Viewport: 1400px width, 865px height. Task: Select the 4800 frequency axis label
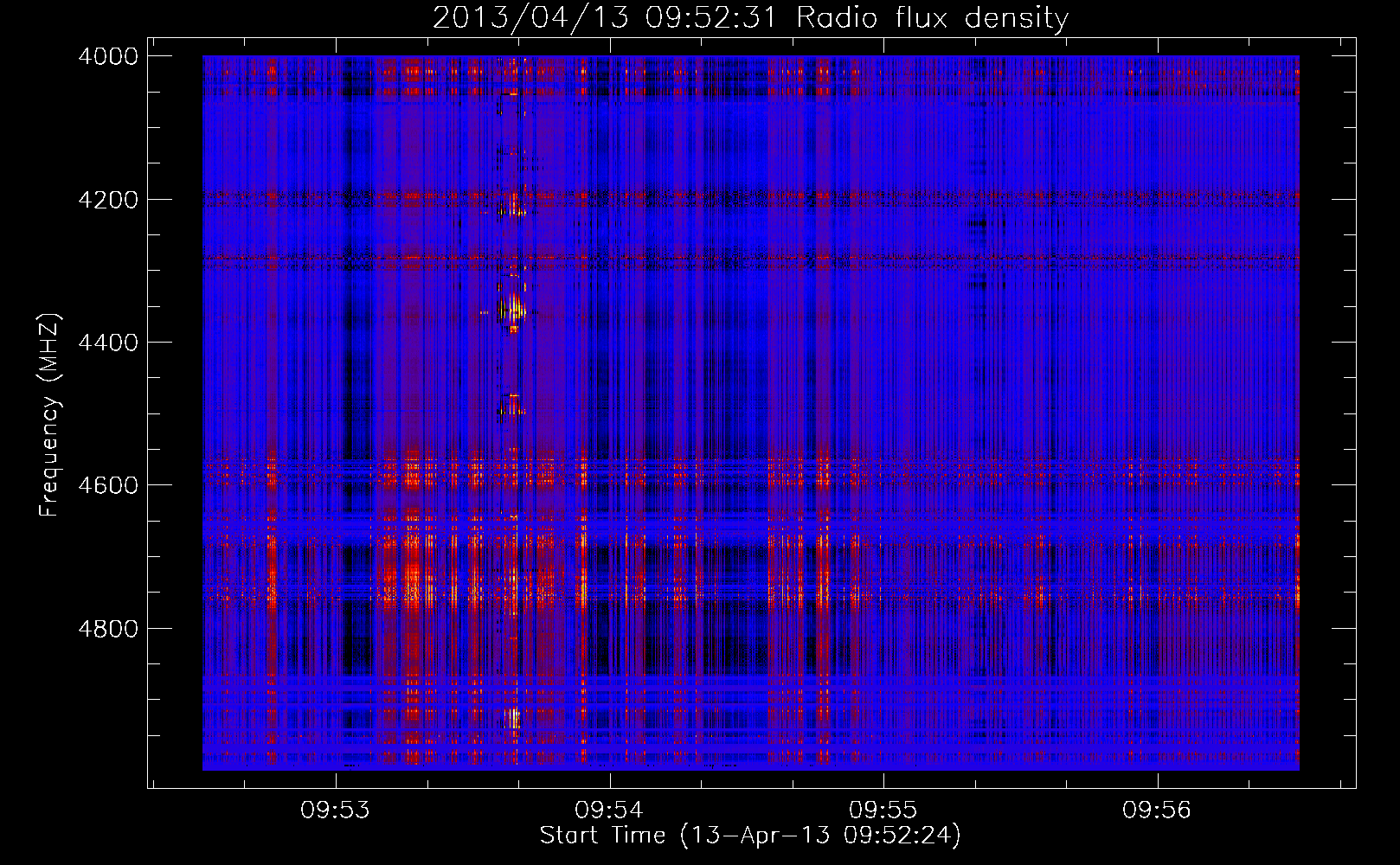[108, 629]
